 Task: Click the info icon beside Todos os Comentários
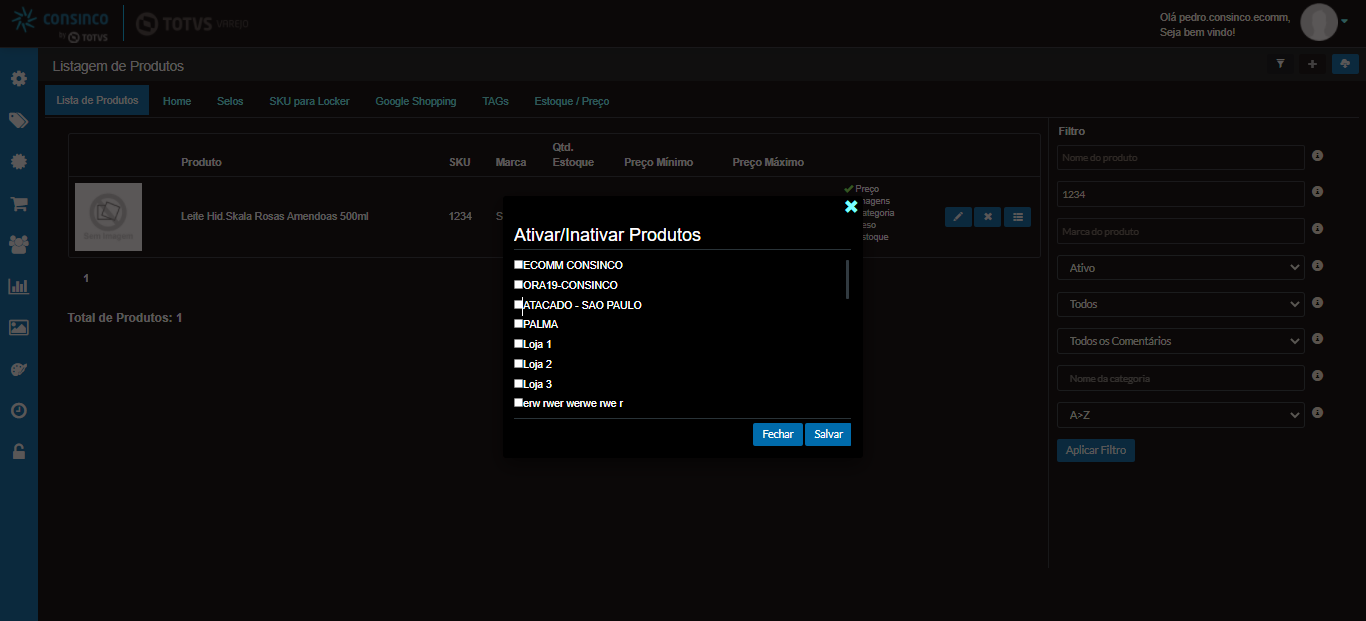1317,339
